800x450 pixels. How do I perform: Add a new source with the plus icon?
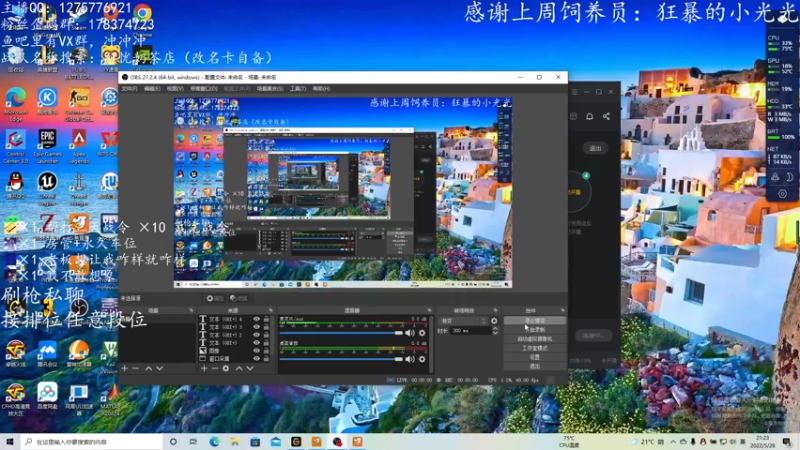point(204,368)
